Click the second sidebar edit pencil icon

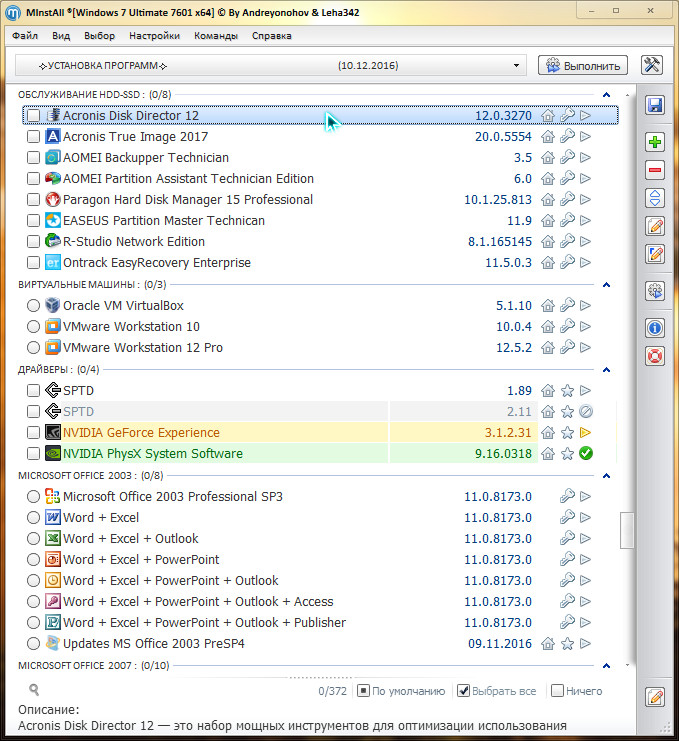655,254
